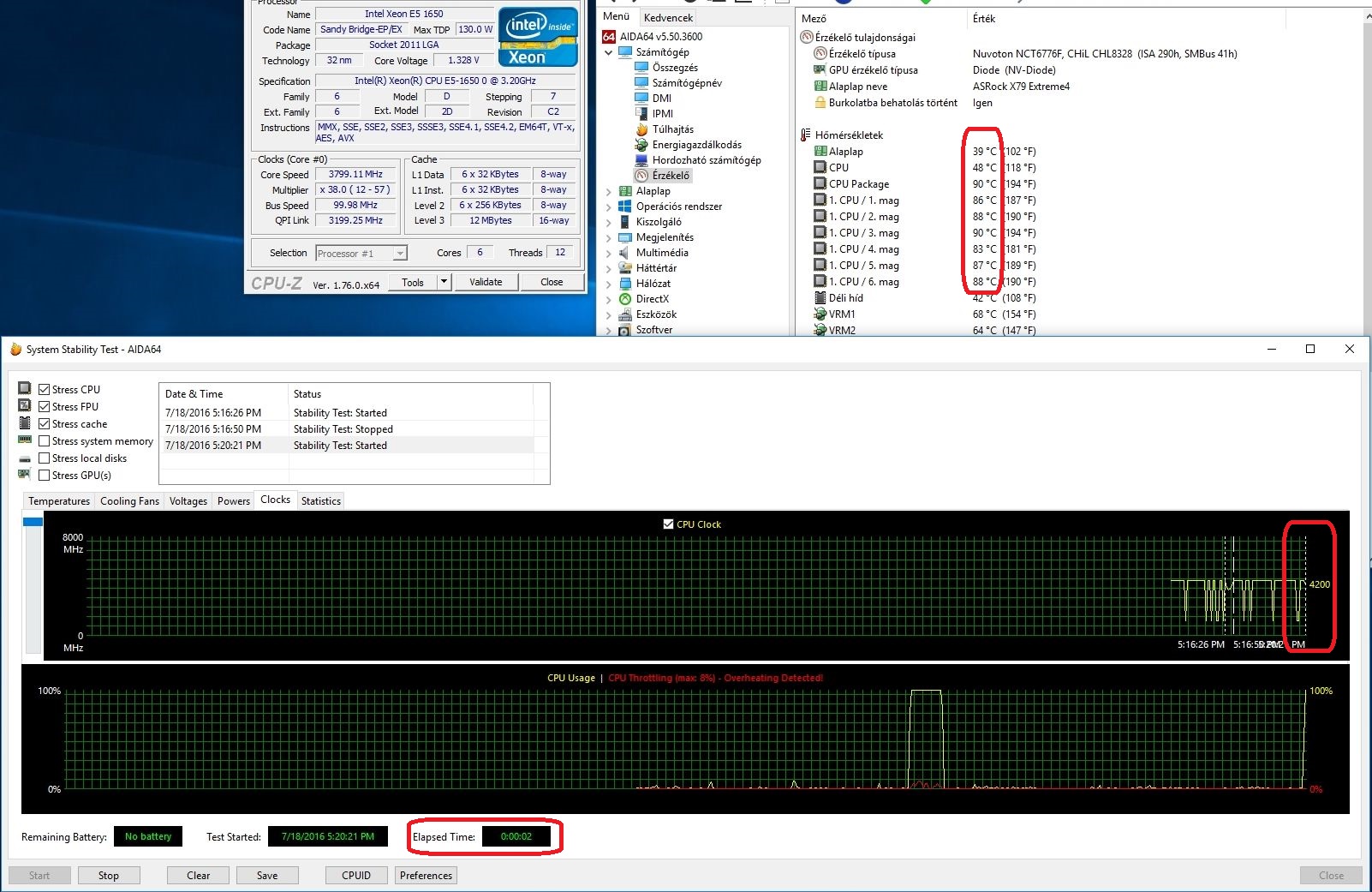The image size is (1372, 892).
Task: Click Validate in CPU-Z
Action: (x=486, y=282)
